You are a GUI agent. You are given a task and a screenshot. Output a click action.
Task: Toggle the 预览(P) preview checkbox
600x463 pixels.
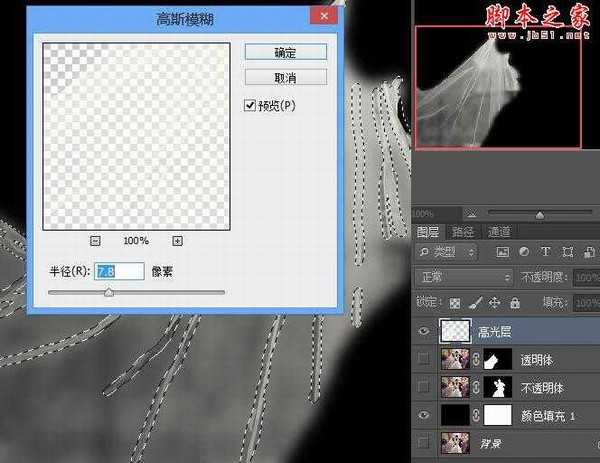(250, 105)
